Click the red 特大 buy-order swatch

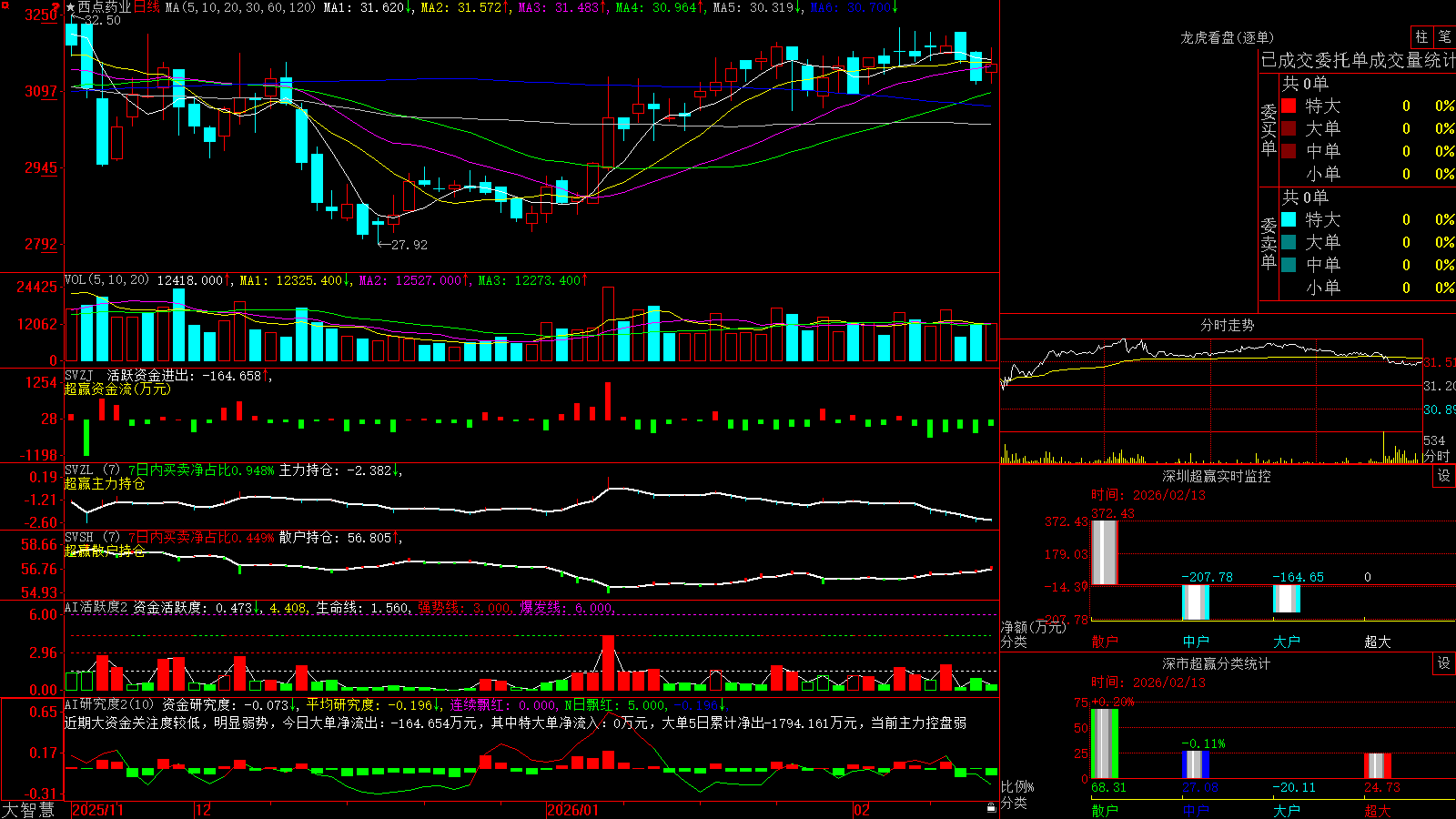pos(1289,106)
